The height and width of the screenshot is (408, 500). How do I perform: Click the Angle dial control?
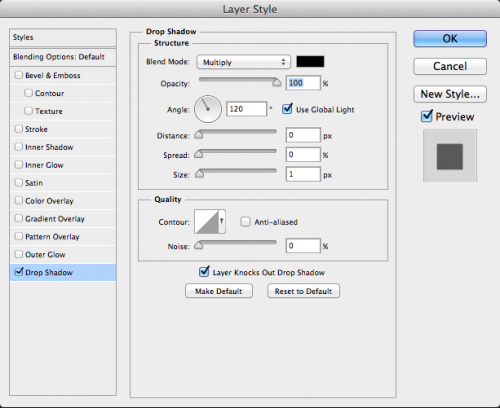point(208,109)
